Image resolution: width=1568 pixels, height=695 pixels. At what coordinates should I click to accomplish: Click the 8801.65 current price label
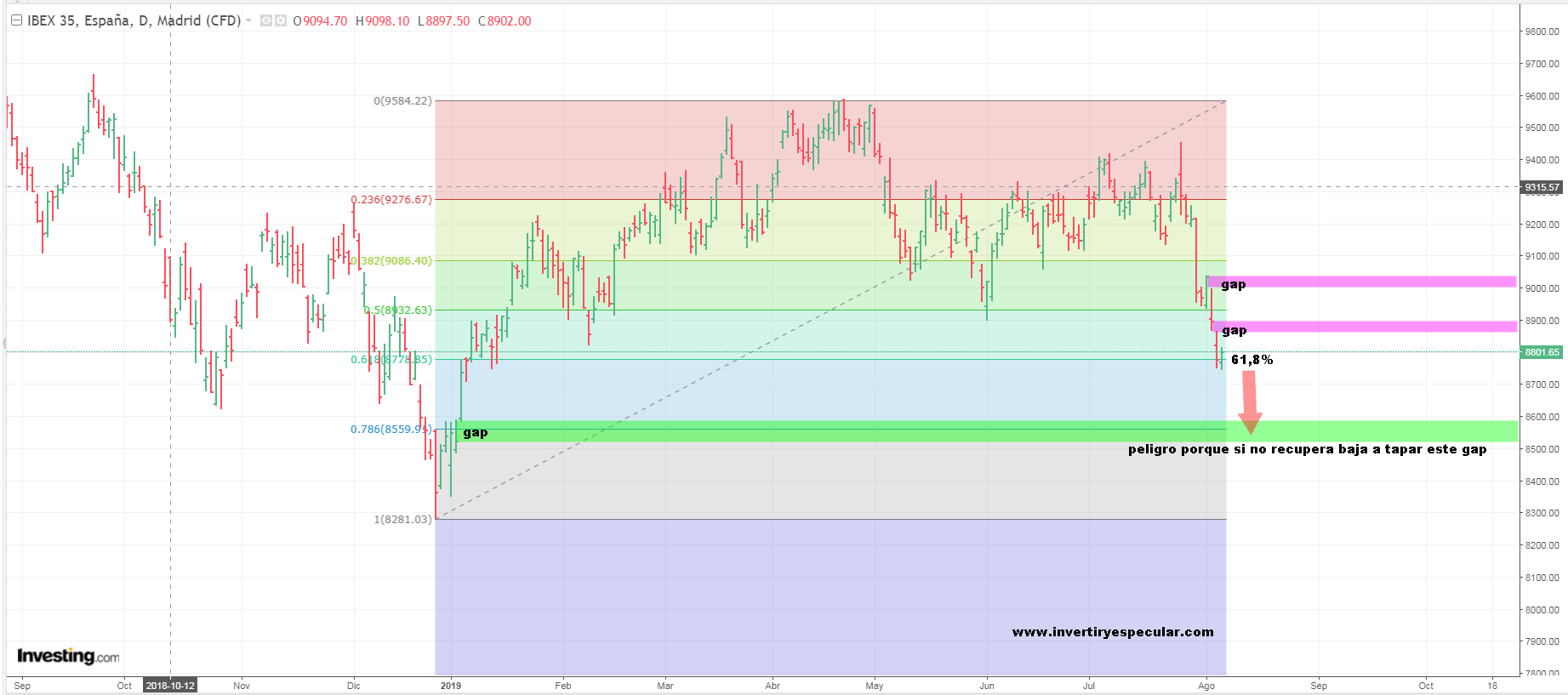[x=1541, y=352]
